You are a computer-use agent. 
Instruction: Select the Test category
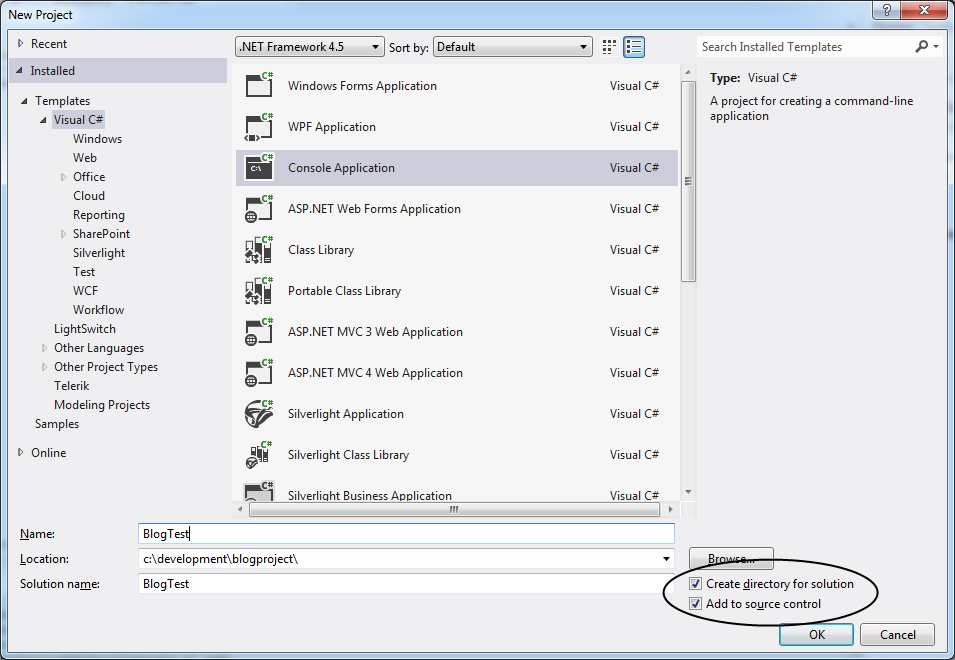[x=84, y=272]
